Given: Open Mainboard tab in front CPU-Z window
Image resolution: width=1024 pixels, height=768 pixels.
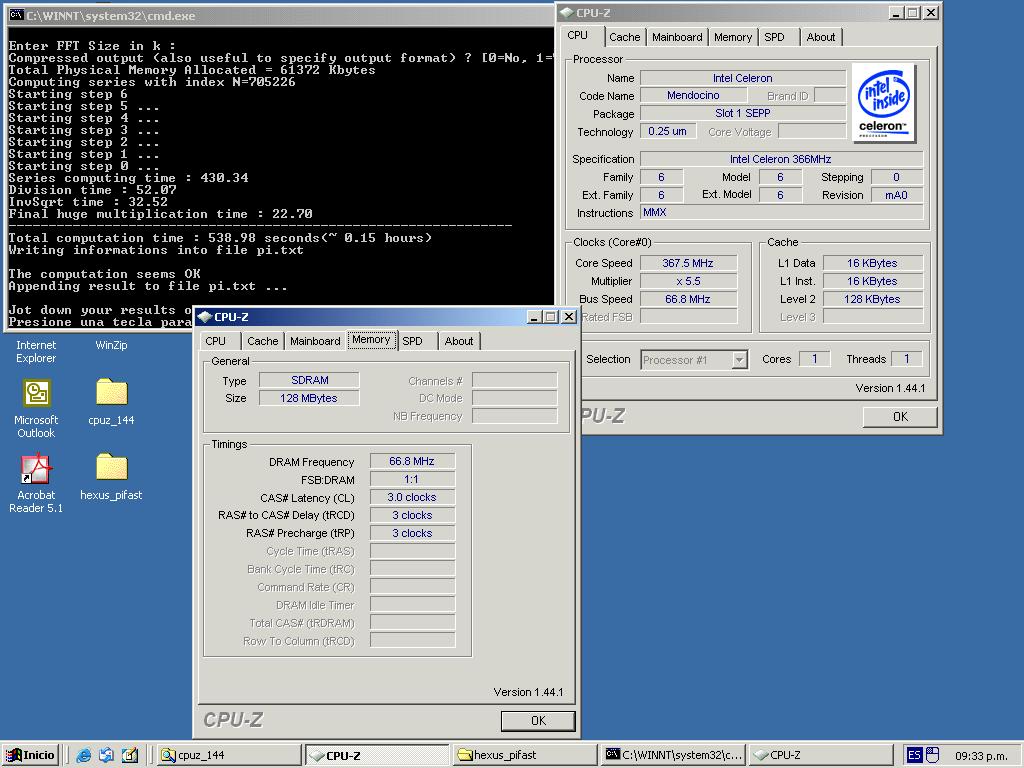Looking at the screenshot, I should pyautogui.click(x=315, y=341).
